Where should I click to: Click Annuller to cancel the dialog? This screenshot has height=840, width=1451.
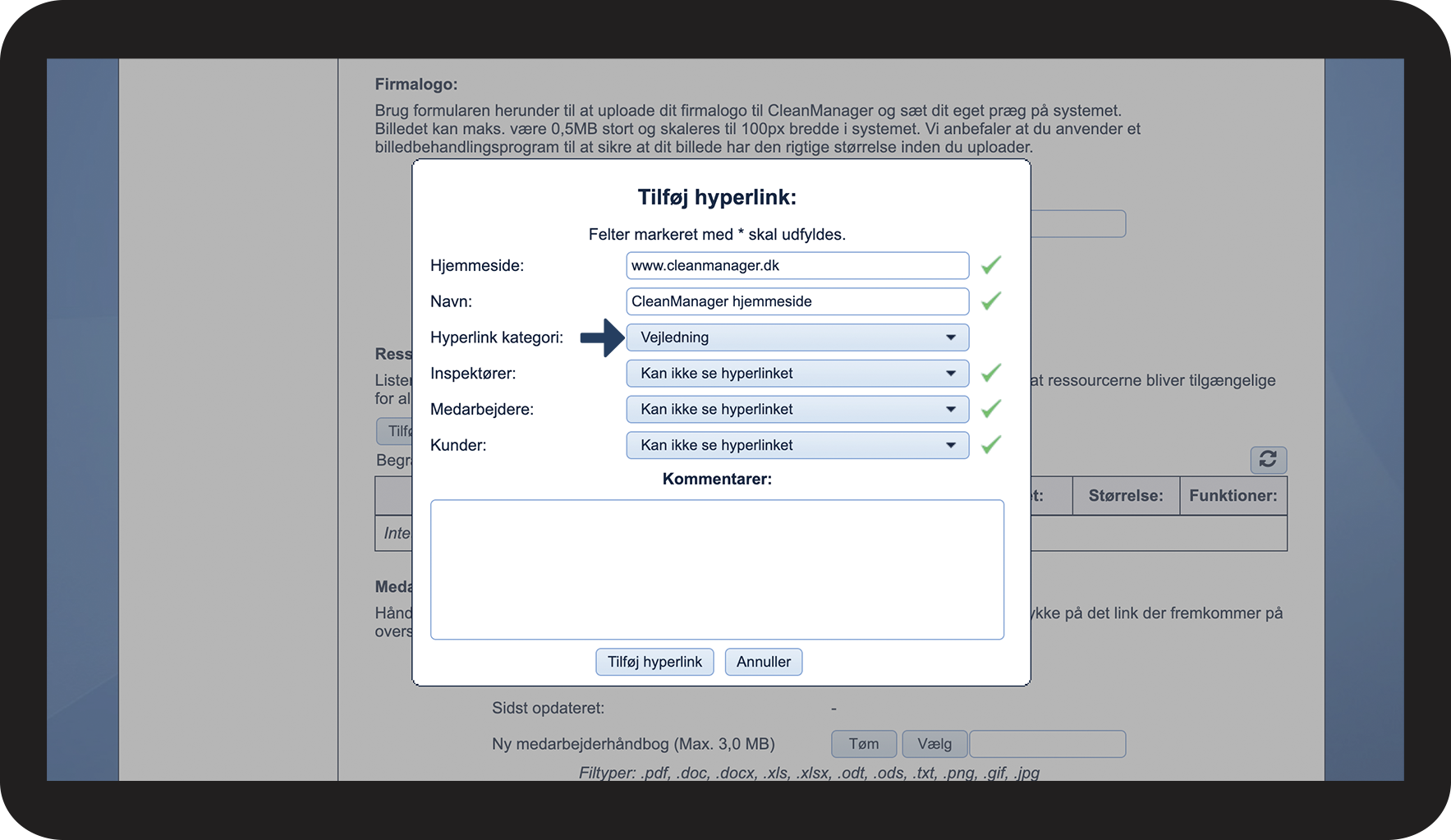coord(764,662)
